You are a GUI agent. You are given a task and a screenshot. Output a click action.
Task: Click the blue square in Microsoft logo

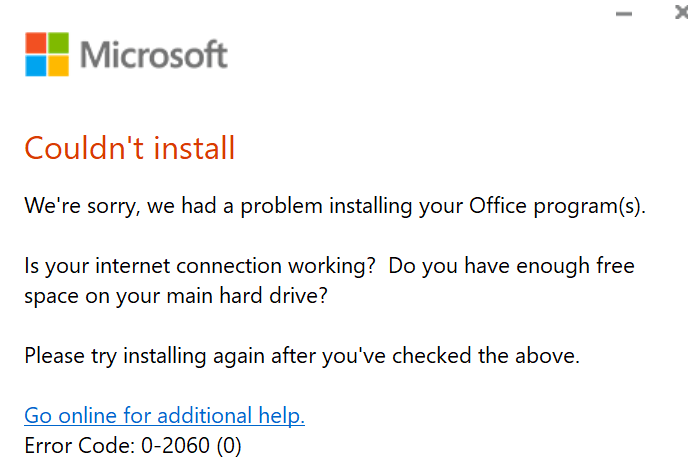pos(35,66)
